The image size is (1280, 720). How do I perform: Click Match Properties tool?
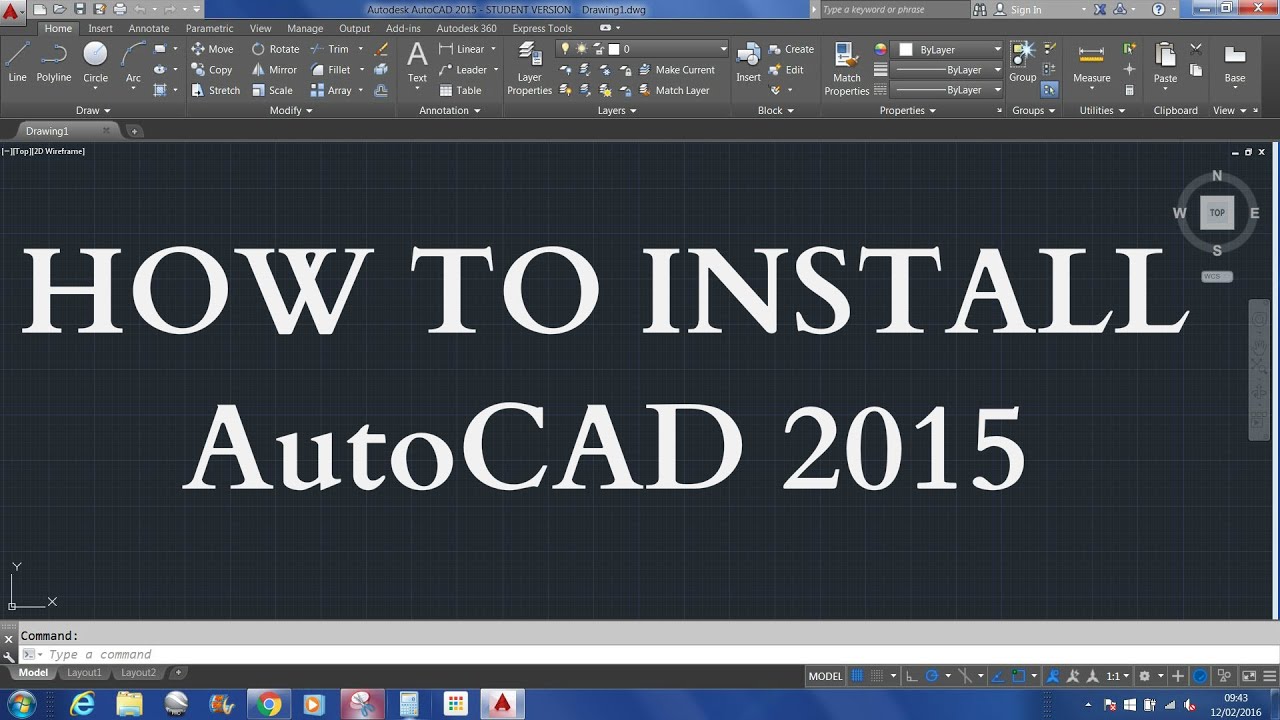pos(846,69)
